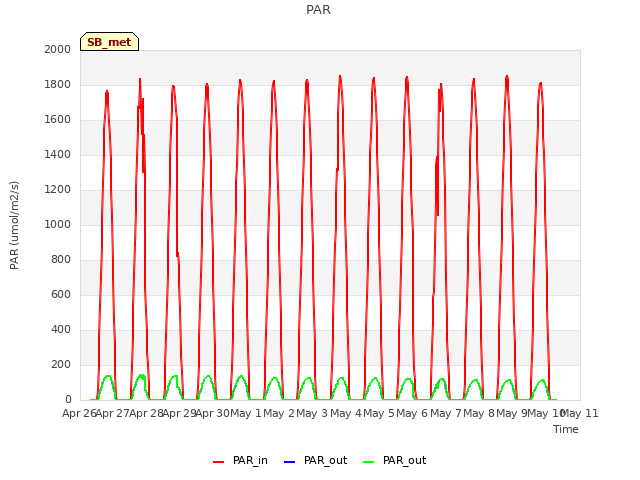Click the May 8 x-axis tick label
Viewport: 640px width, 480px height.
(x=479, y=413)
